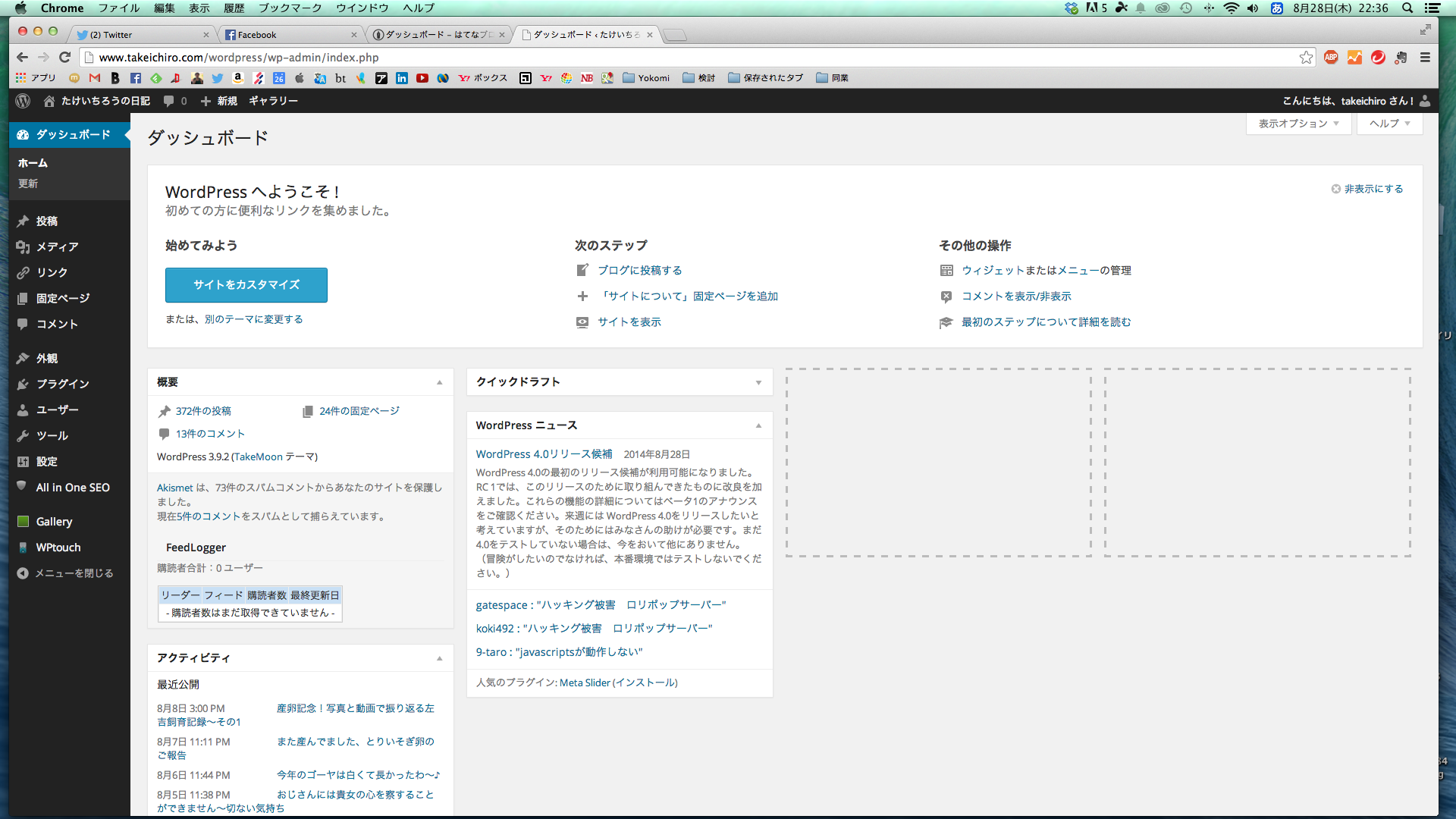Open the 新規 menu in admin bar
This screenshot has width=1456, height=819.
click(x=218, y=101)
